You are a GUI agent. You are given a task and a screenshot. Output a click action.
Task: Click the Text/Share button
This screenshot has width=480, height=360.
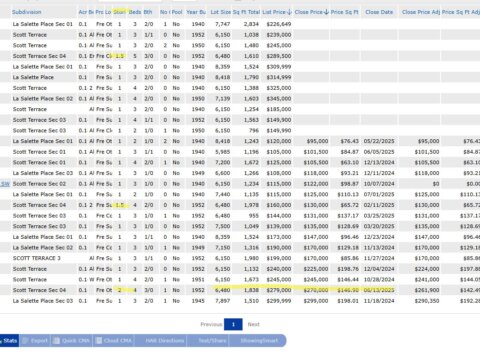point(212,341)
